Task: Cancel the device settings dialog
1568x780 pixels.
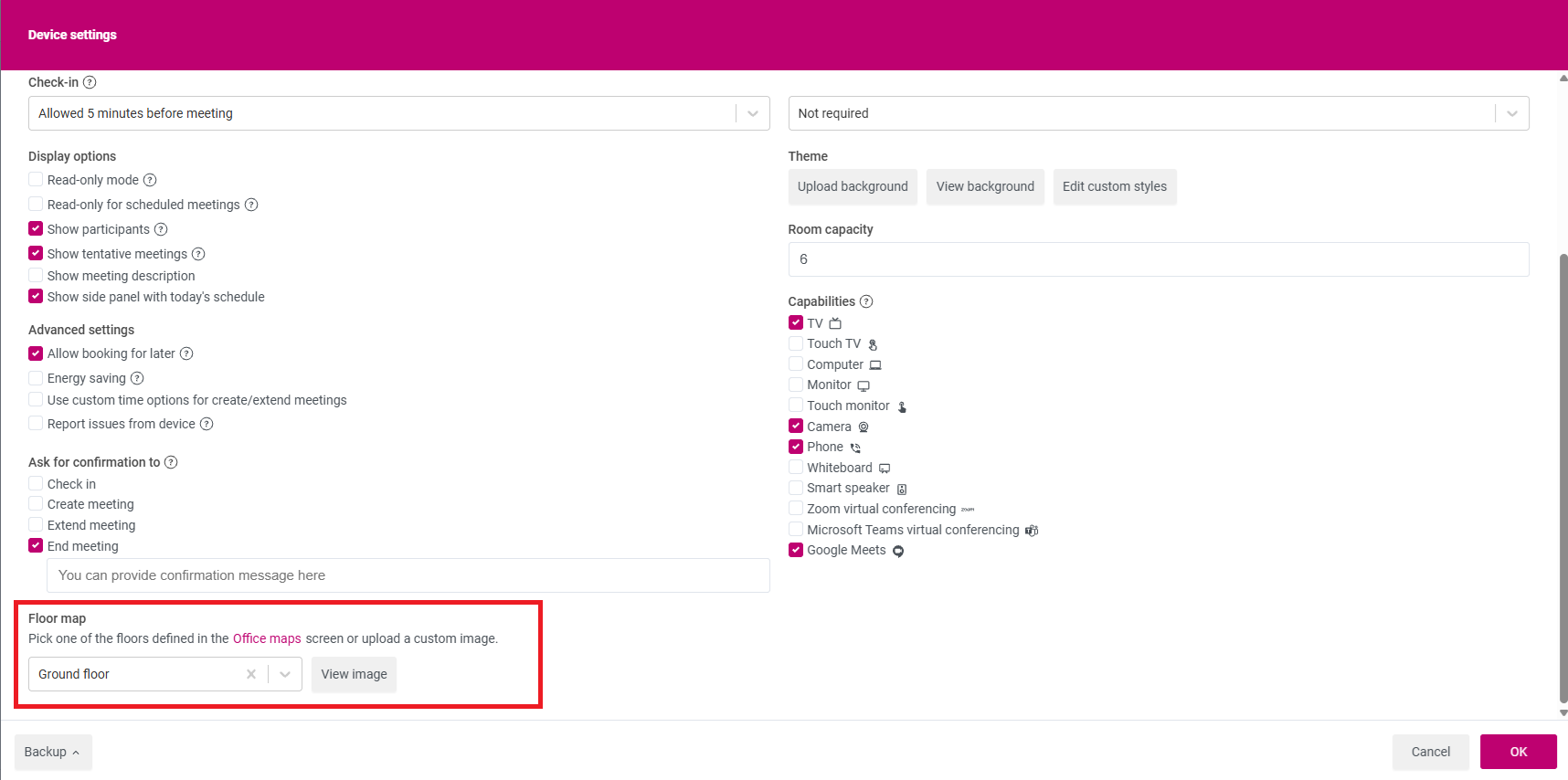Action: [x=1431, y=752]
